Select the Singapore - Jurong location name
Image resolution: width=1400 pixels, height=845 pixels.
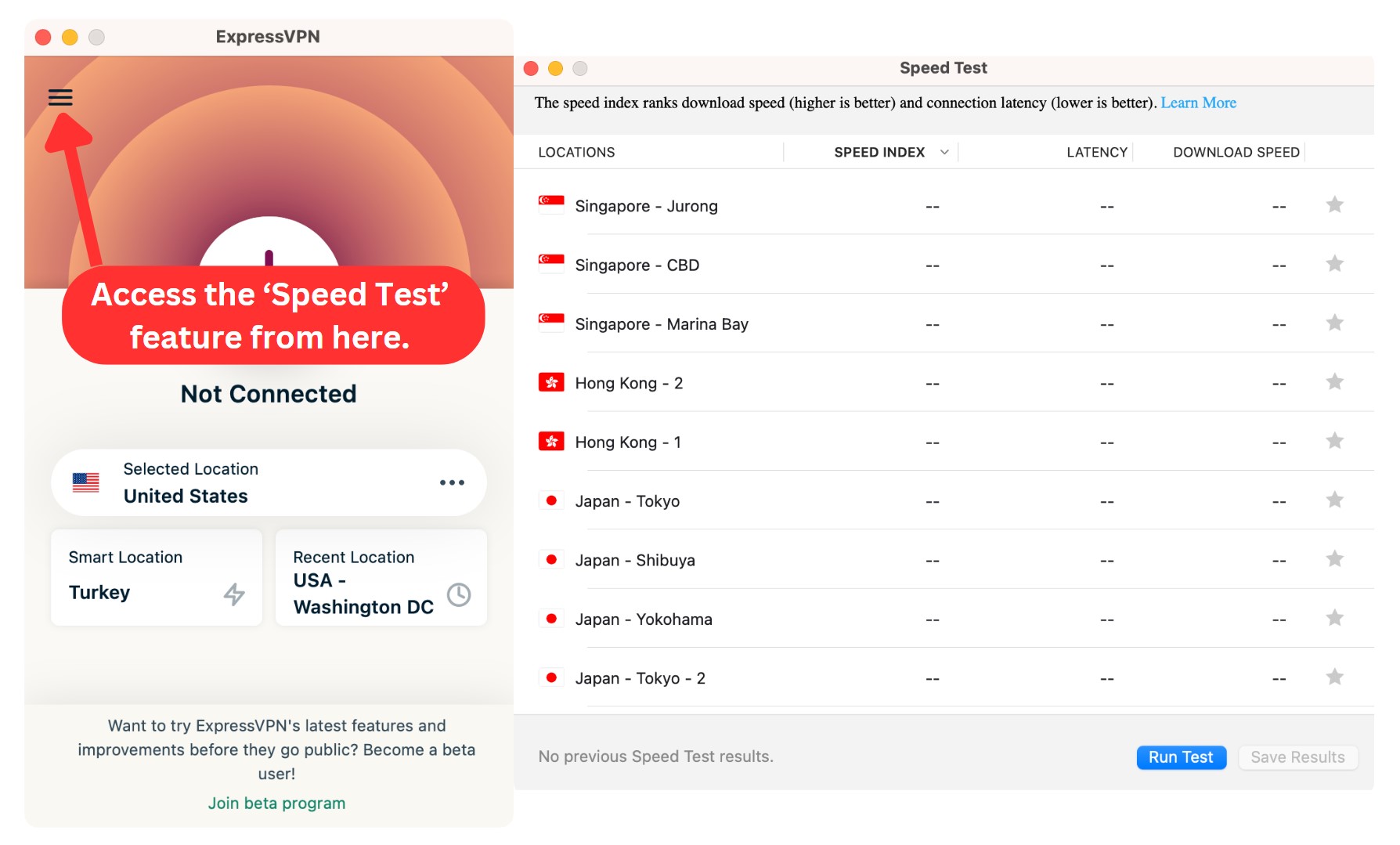(x=646, y=206)
